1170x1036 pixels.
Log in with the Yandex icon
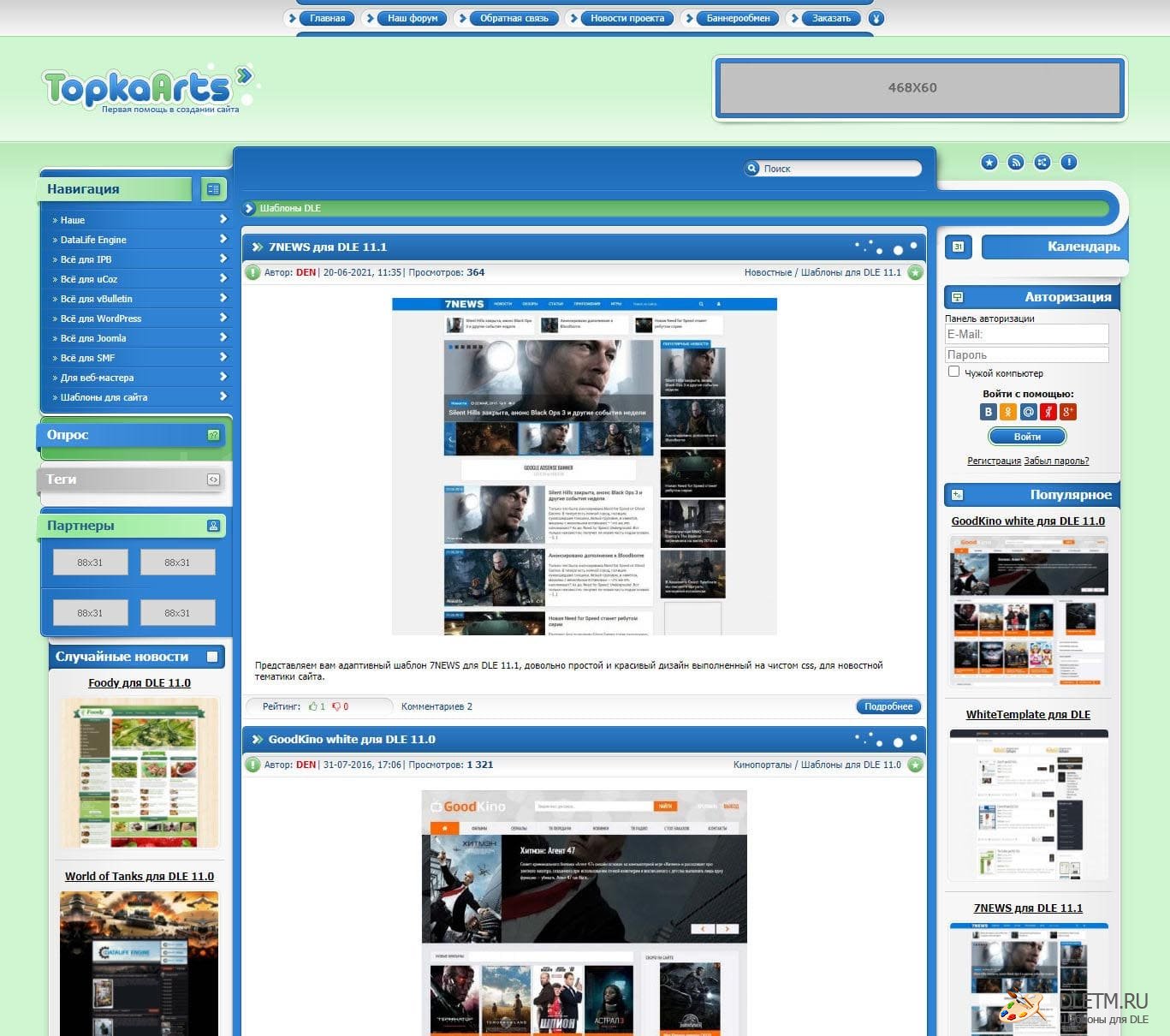pos(1048,412)
